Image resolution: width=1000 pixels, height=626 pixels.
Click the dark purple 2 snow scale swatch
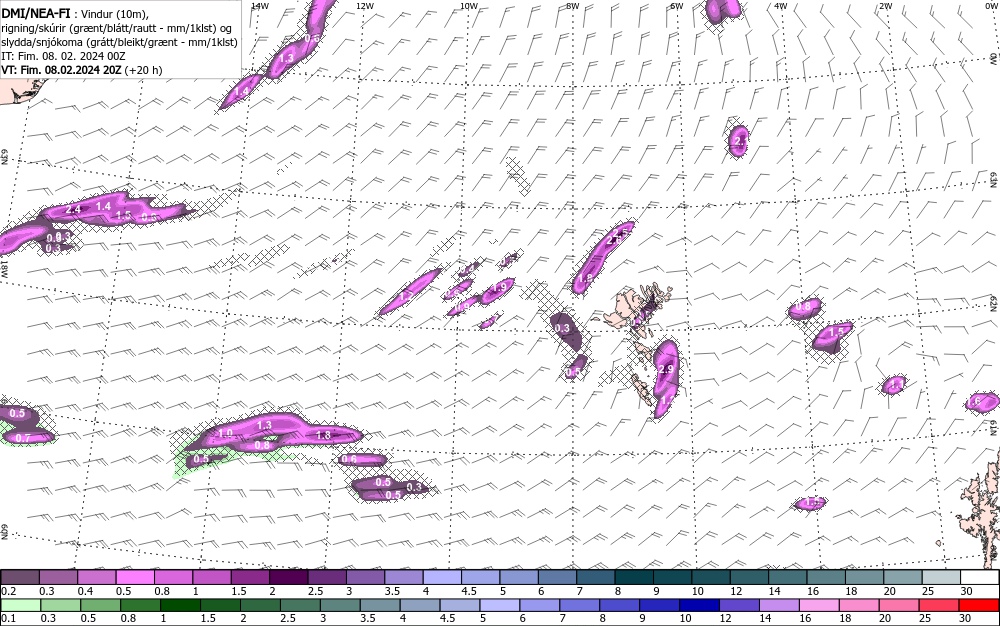pos(289,578)
